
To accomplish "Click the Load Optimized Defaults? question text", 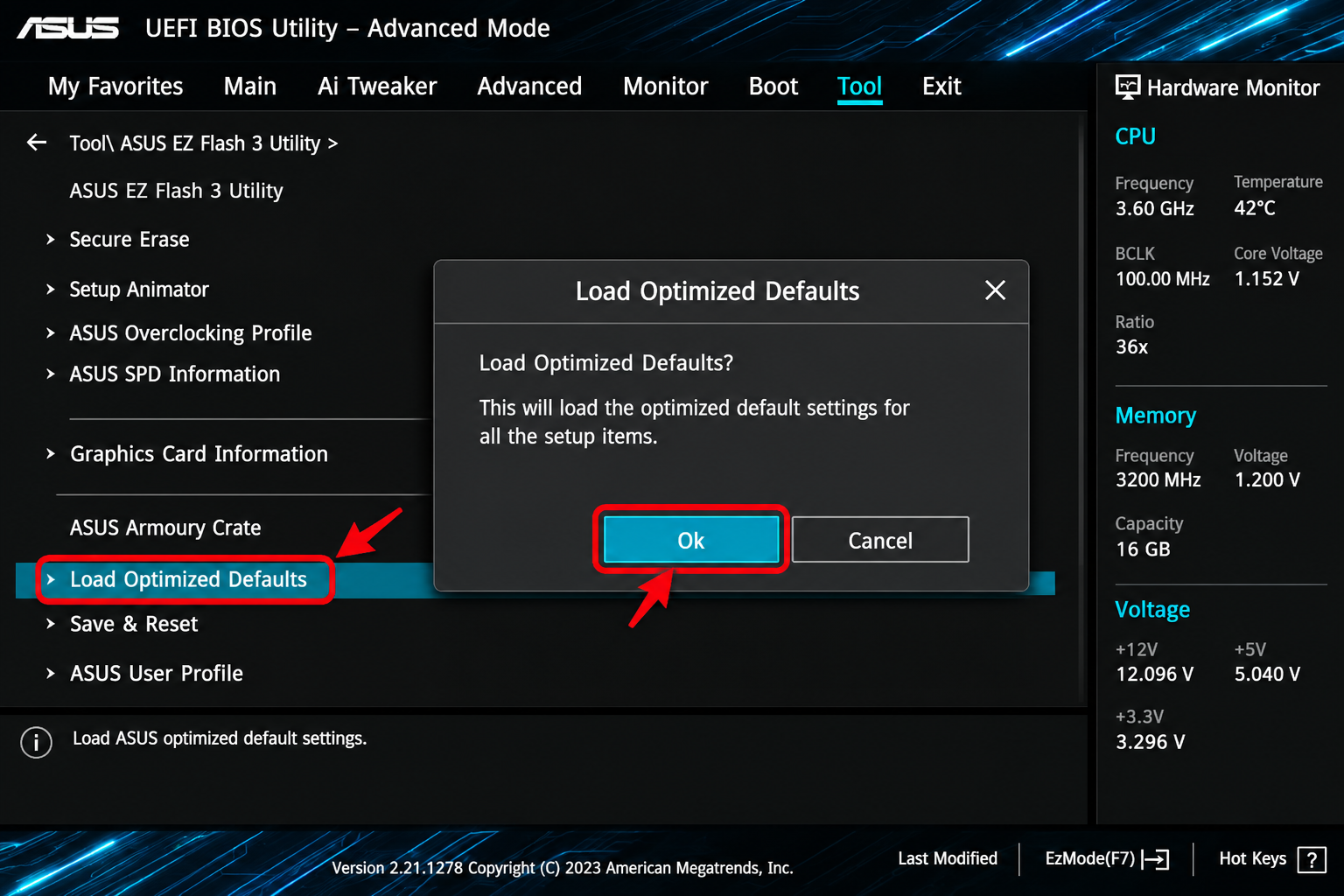I will 606,363.
